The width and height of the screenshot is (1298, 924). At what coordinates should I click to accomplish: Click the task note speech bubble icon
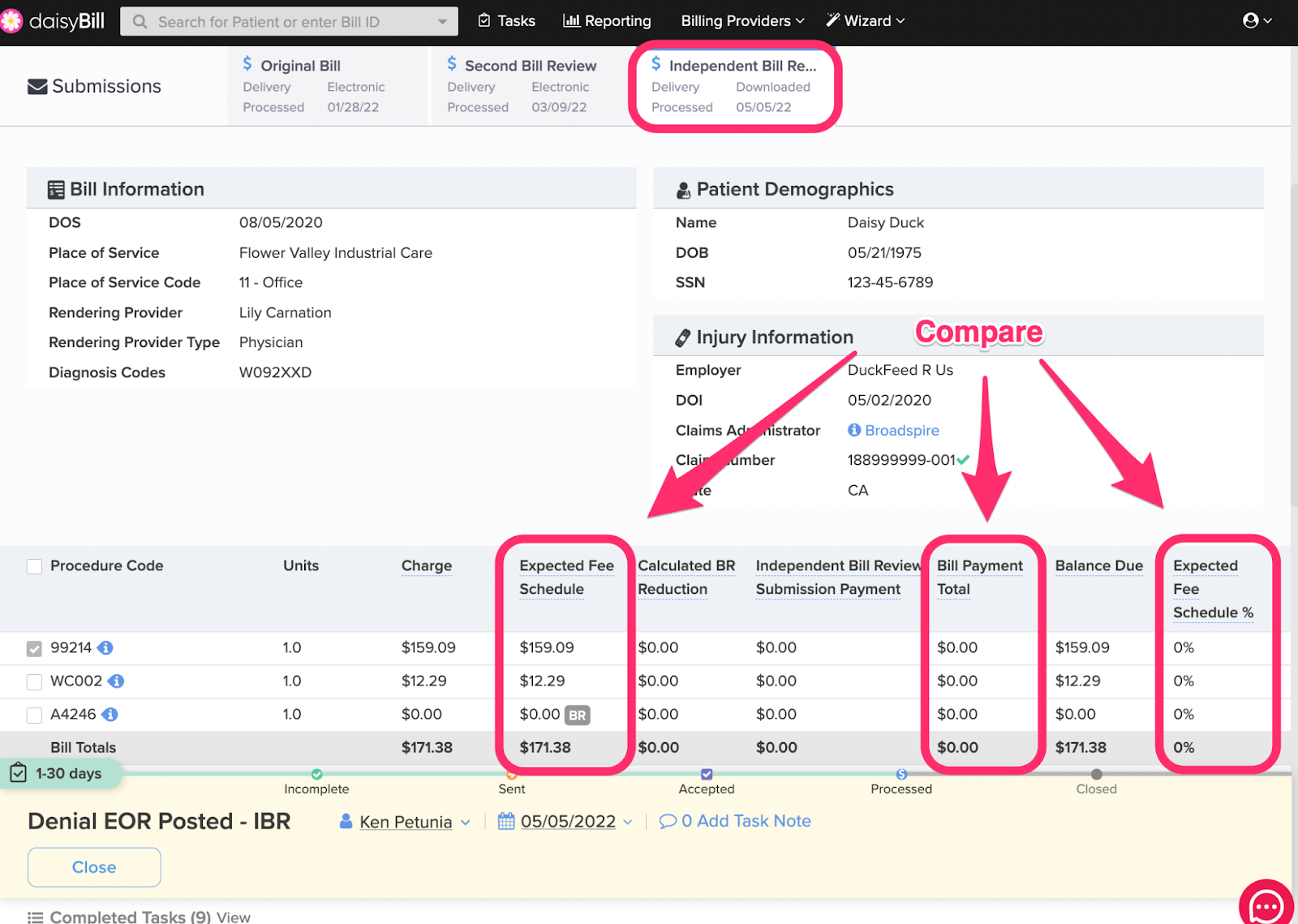tap(668, 821)
